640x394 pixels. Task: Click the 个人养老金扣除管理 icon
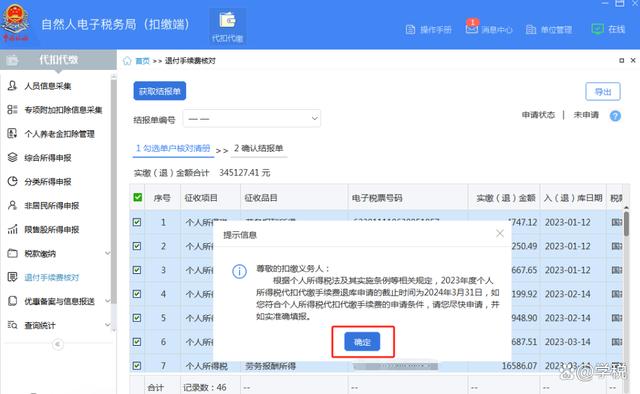[12, 133]
